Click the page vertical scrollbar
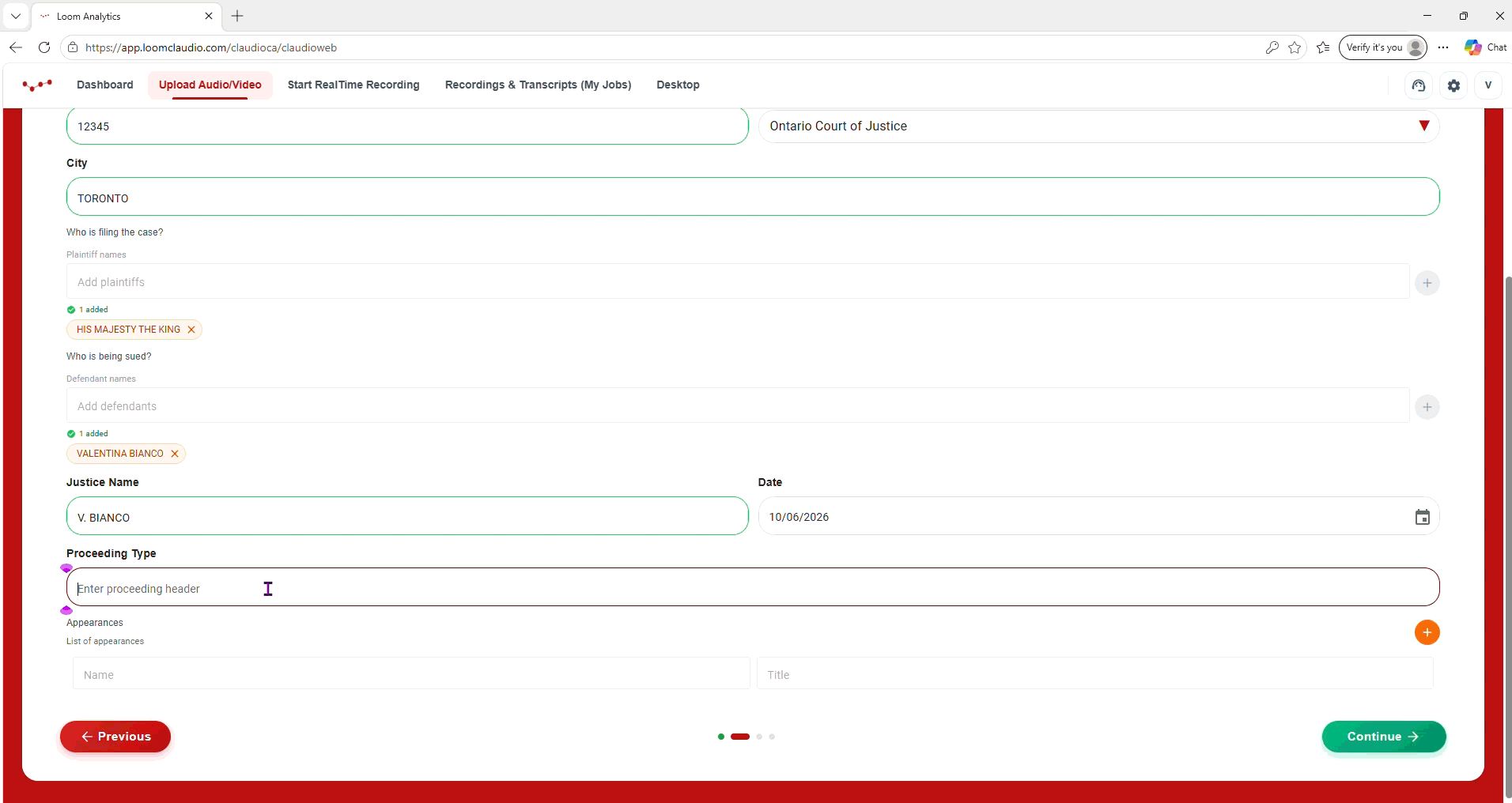1512x803 pixels. (x=1507, y=537)
